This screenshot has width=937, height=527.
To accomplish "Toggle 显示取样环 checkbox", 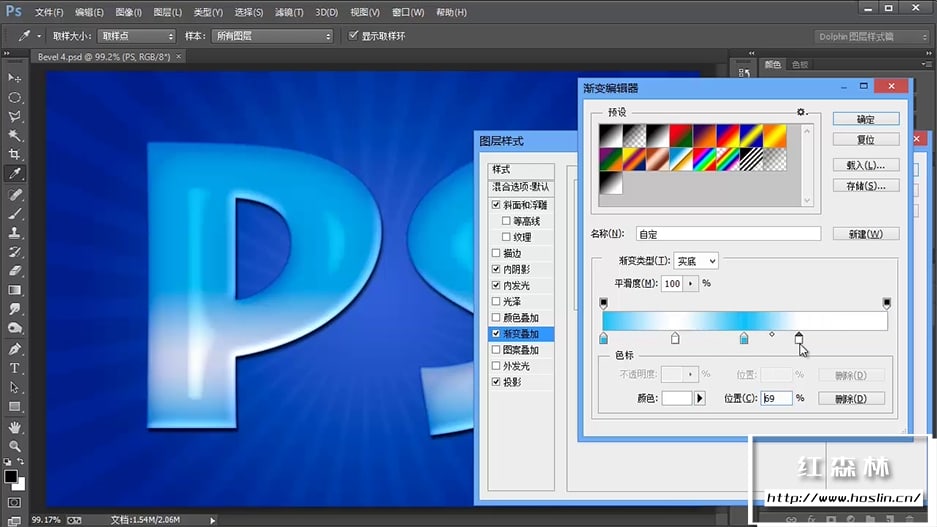I will click(x=353, y=35).
